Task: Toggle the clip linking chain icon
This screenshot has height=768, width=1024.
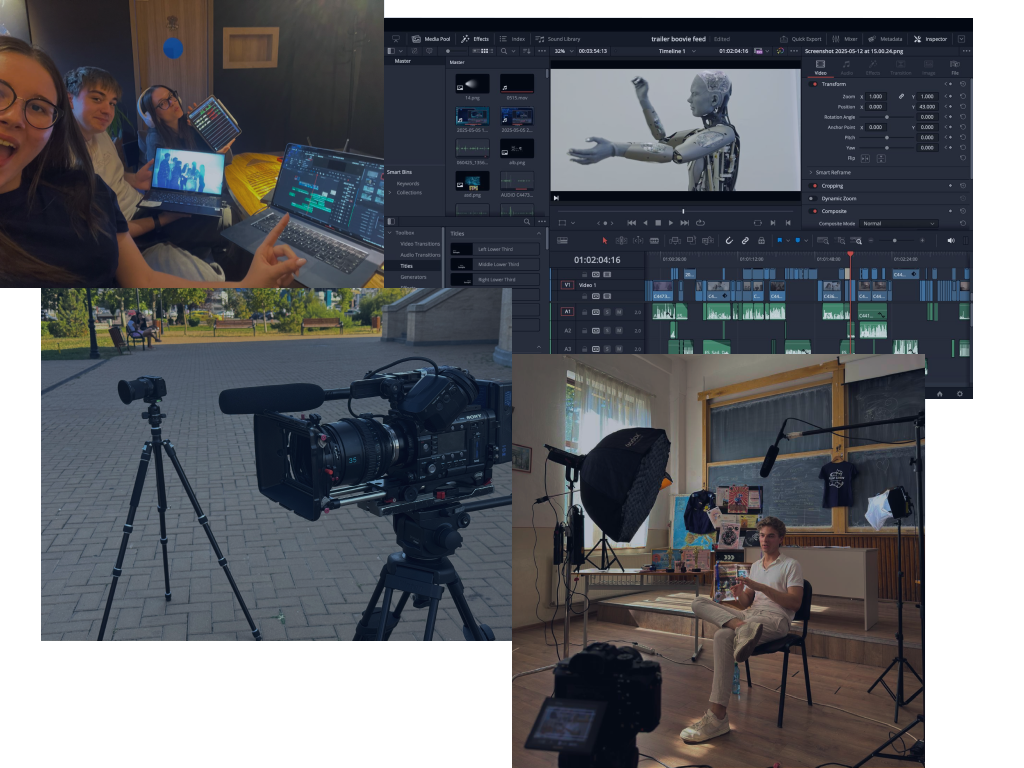Action: tap(745, 241)
